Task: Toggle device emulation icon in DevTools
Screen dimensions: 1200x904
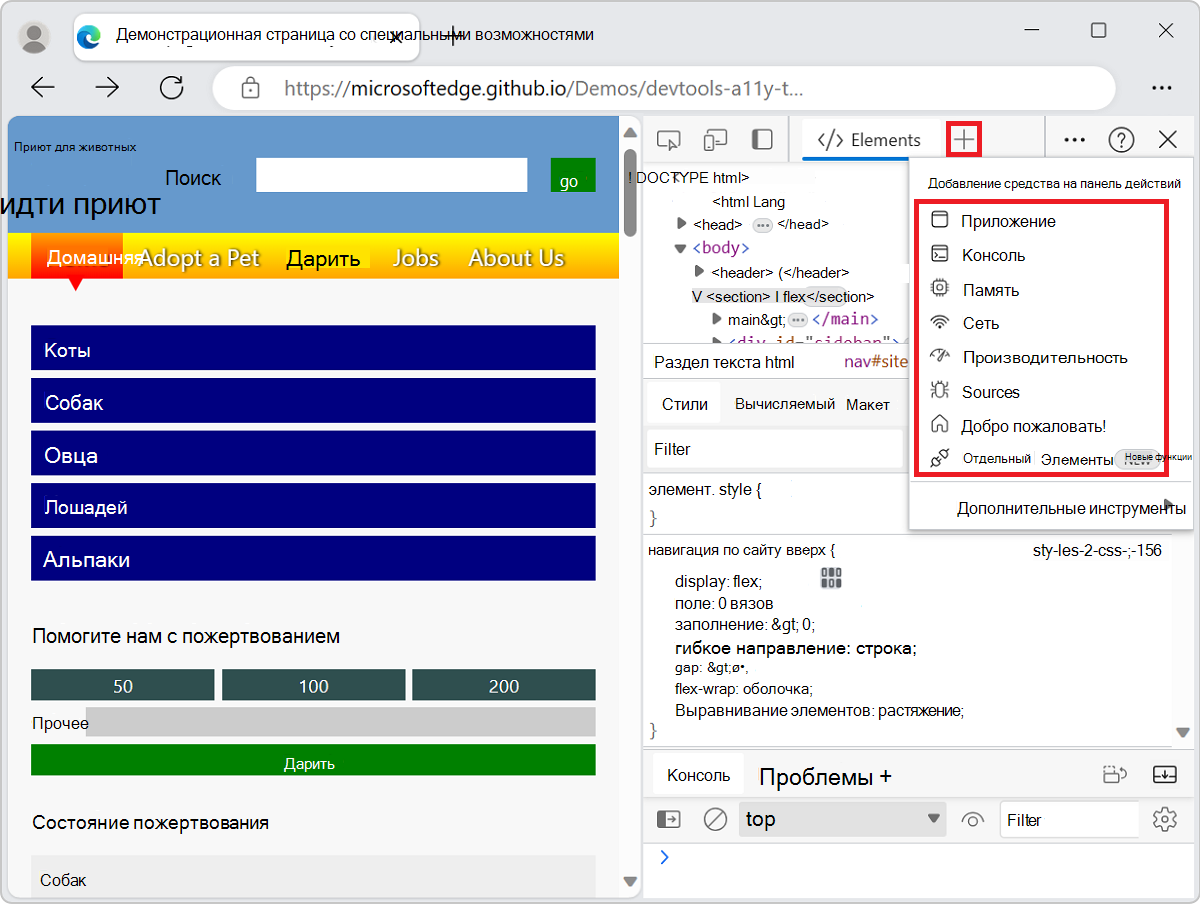Action: click(x=715, y=140)
